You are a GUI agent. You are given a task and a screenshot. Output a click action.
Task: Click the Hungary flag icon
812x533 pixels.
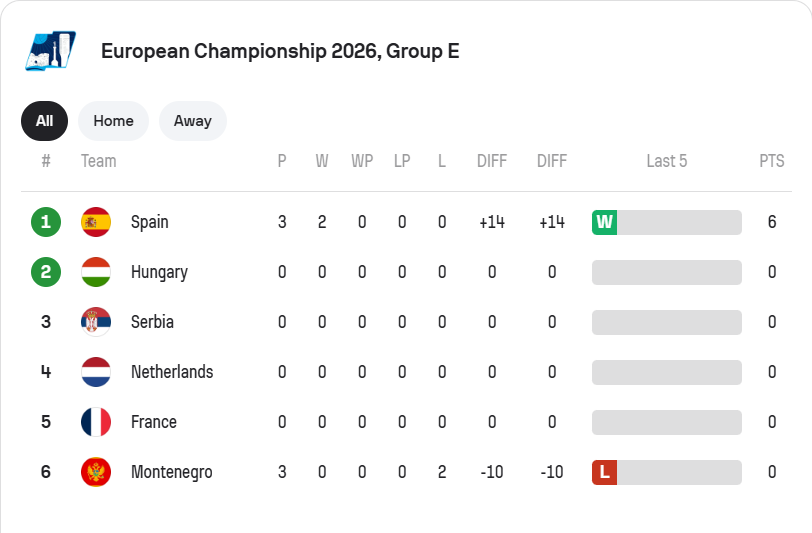[x=96, y=272]
